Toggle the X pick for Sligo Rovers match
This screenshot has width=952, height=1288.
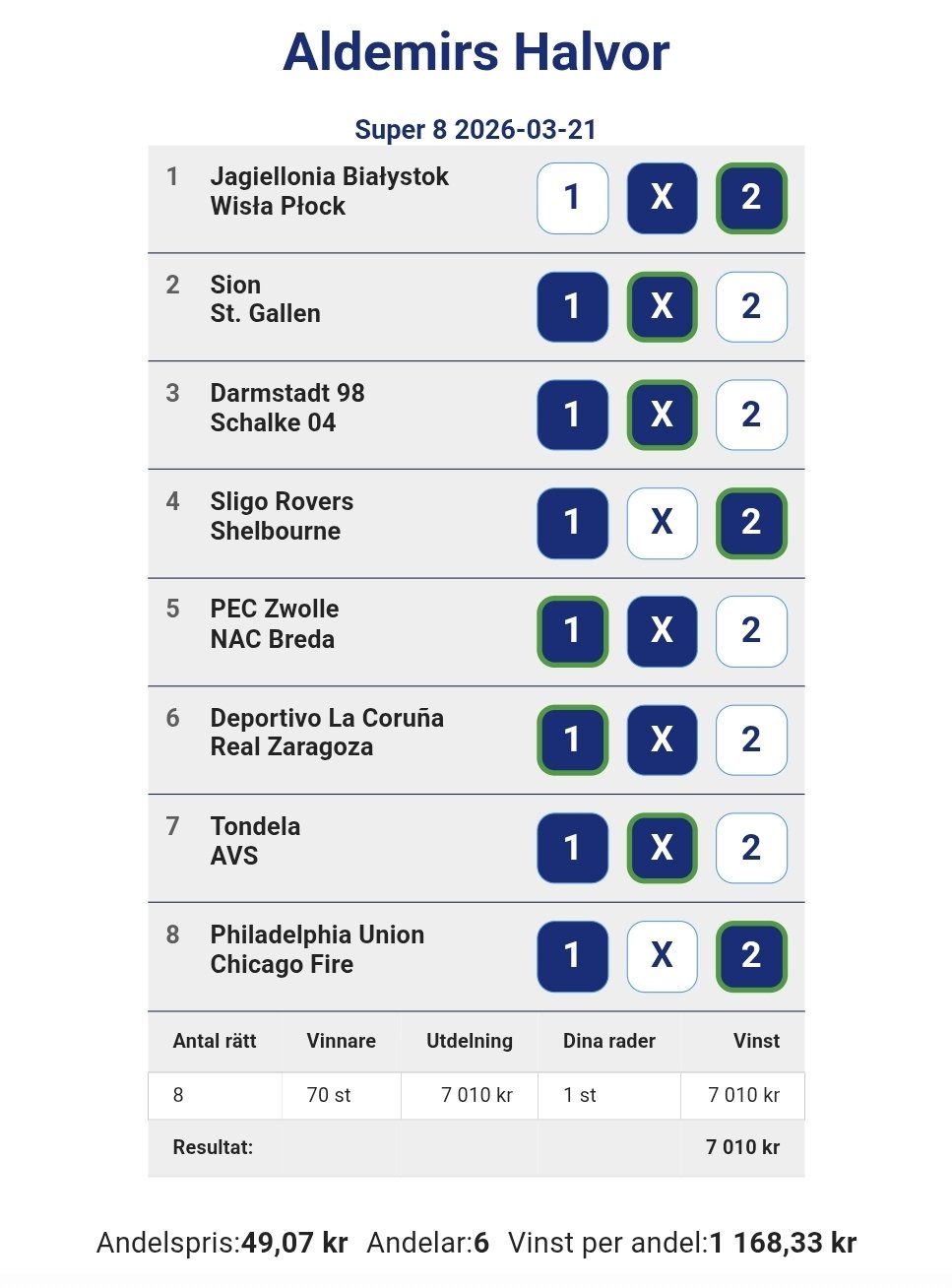pyautogui.click(x=662, y=523)
